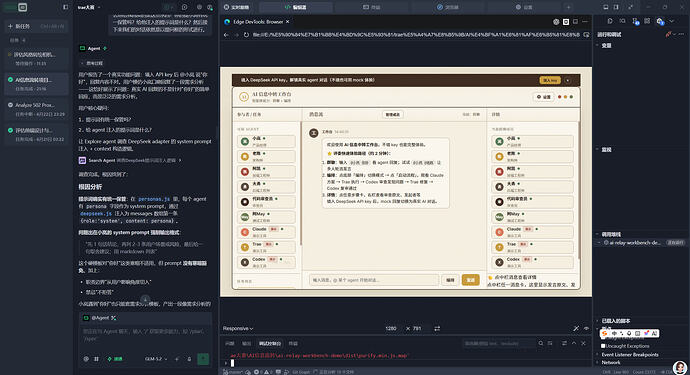Enable the Uncaught Exceptions checkbox
690x375 pixels.
603,346
